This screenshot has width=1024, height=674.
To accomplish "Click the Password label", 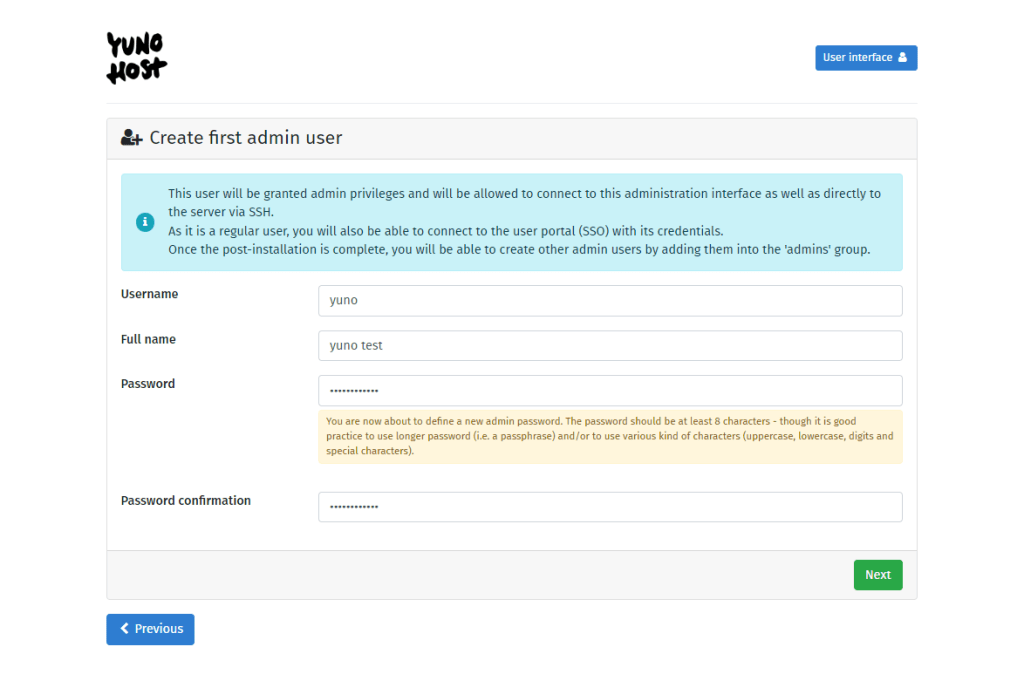I will pos(148,384).
